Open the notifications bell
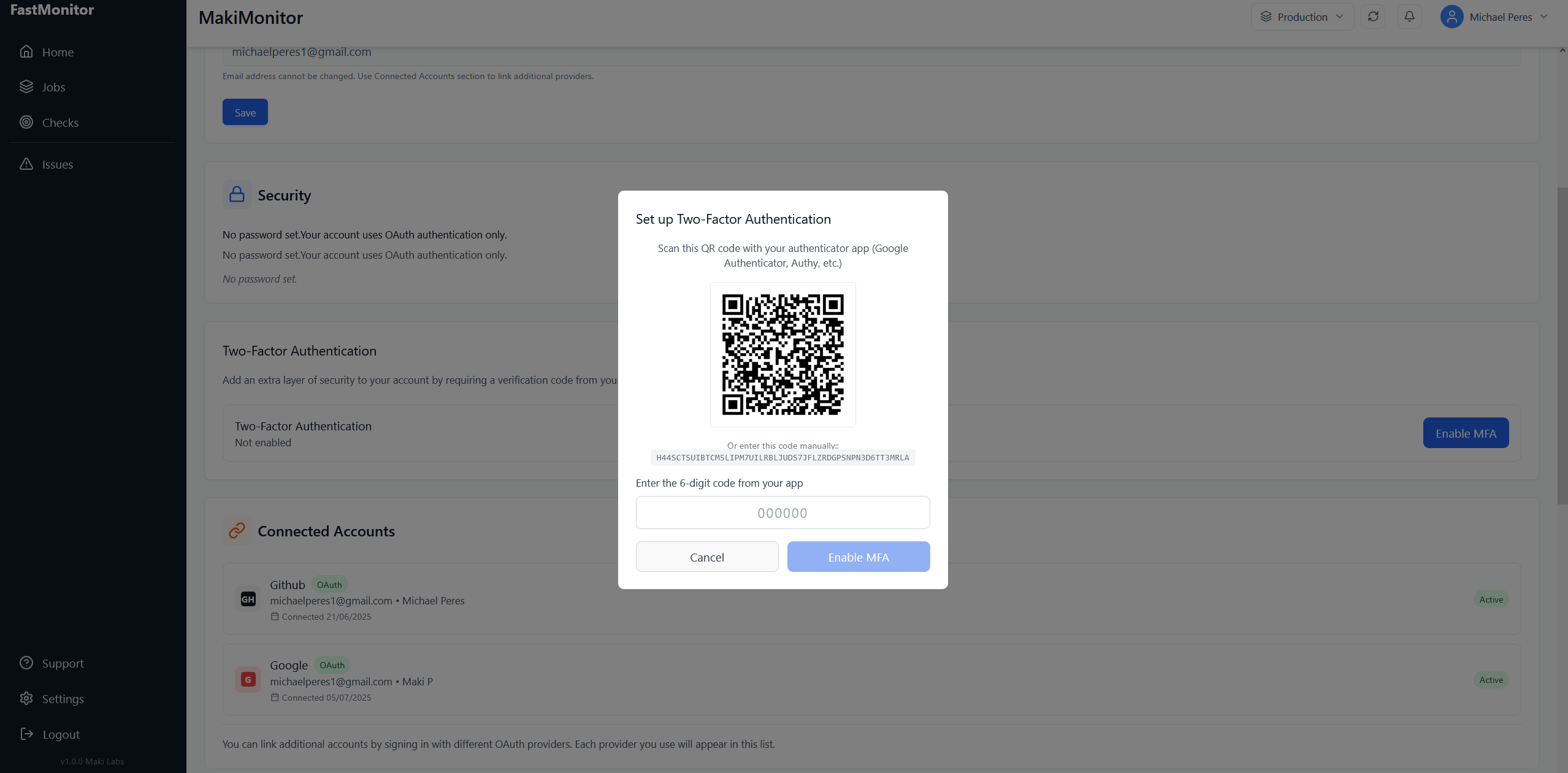Image resolution: width=1568 pixels, height=773 pixels. point(1409,17)
